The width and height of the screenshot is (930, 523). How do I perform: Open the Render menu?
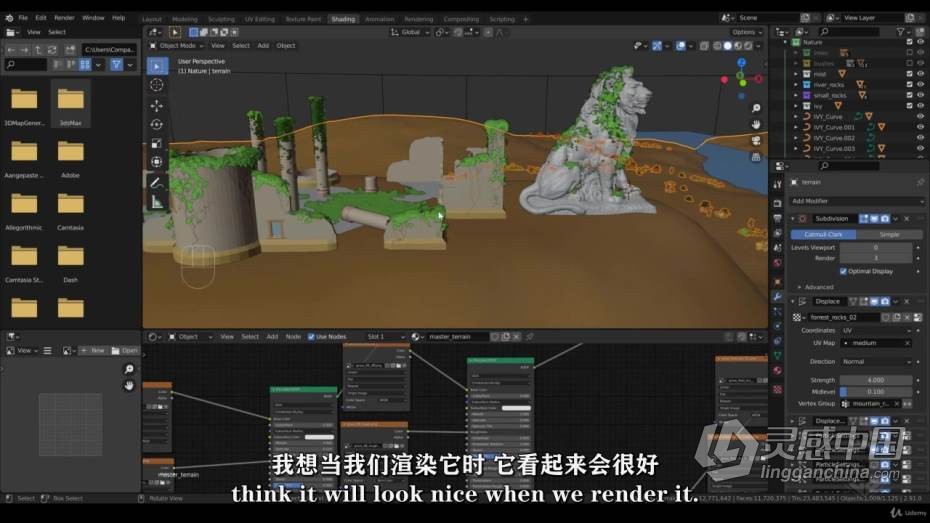point(65,18)
